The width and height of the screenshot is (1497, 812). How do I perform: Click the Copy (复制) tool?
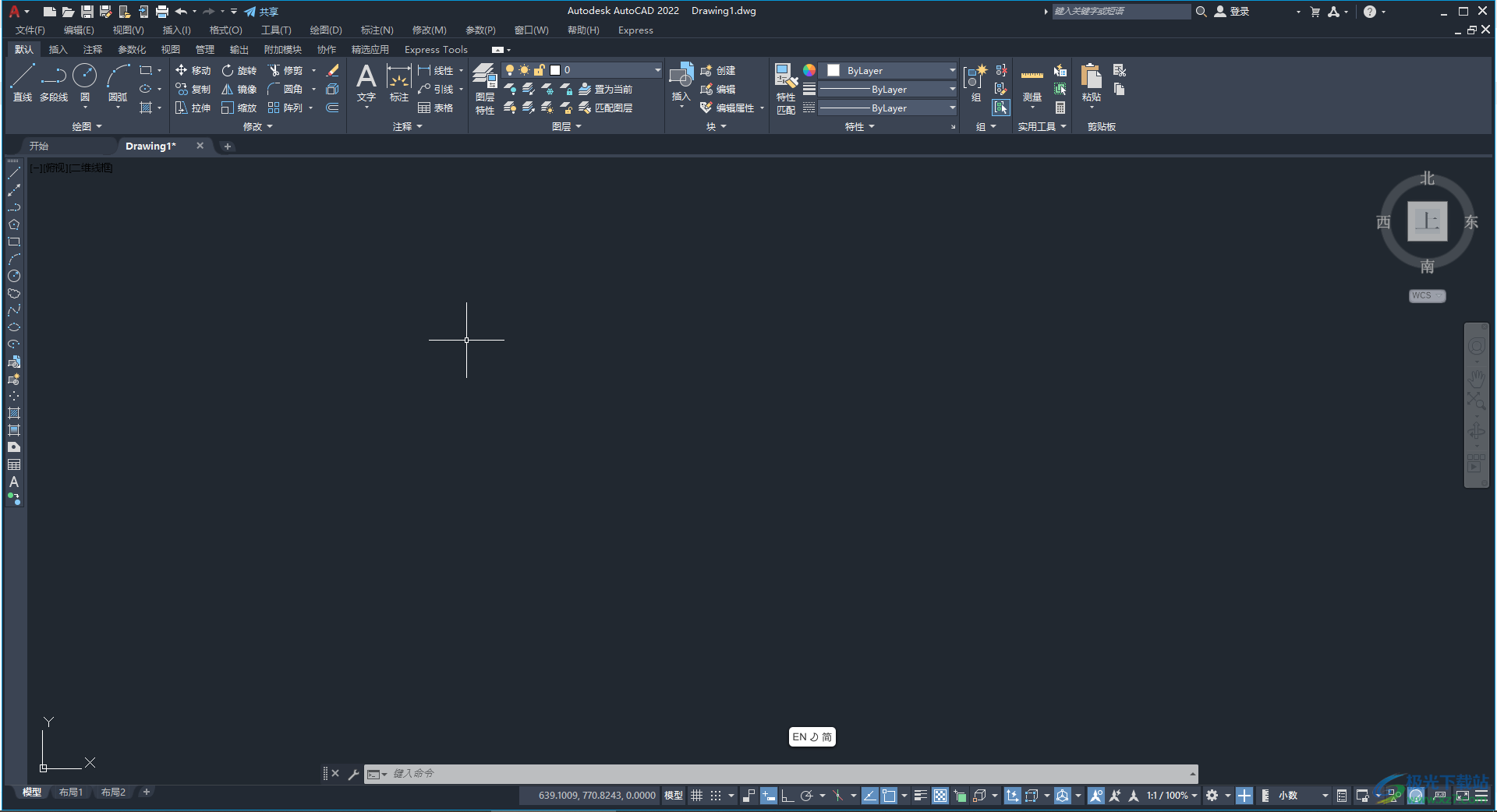pyautogui.click(x=193, y=89)
